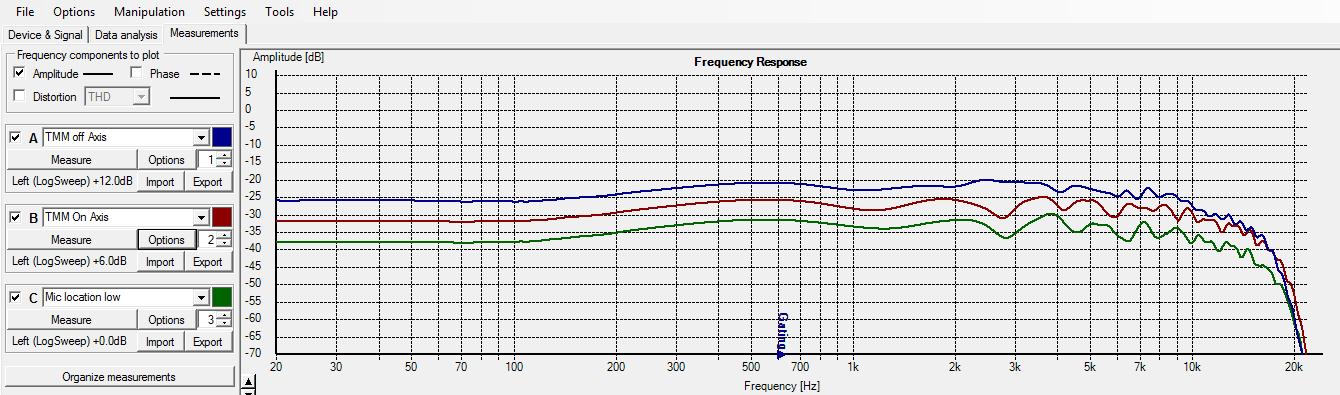Click Import for measurement C
The image size is (1340, 395).
pyautogui.click(x=160, y=342)
